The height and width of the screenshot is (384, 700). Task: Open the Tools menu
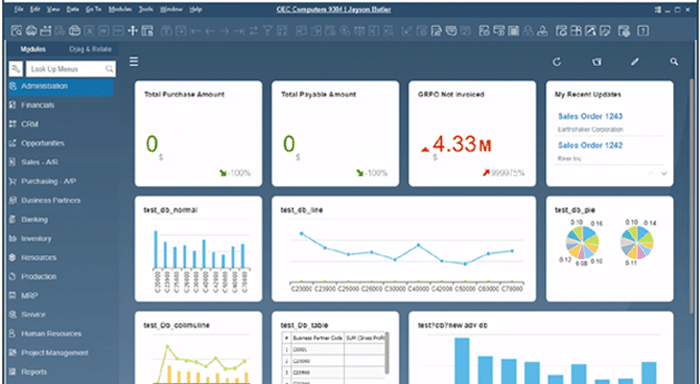point(146,9)
